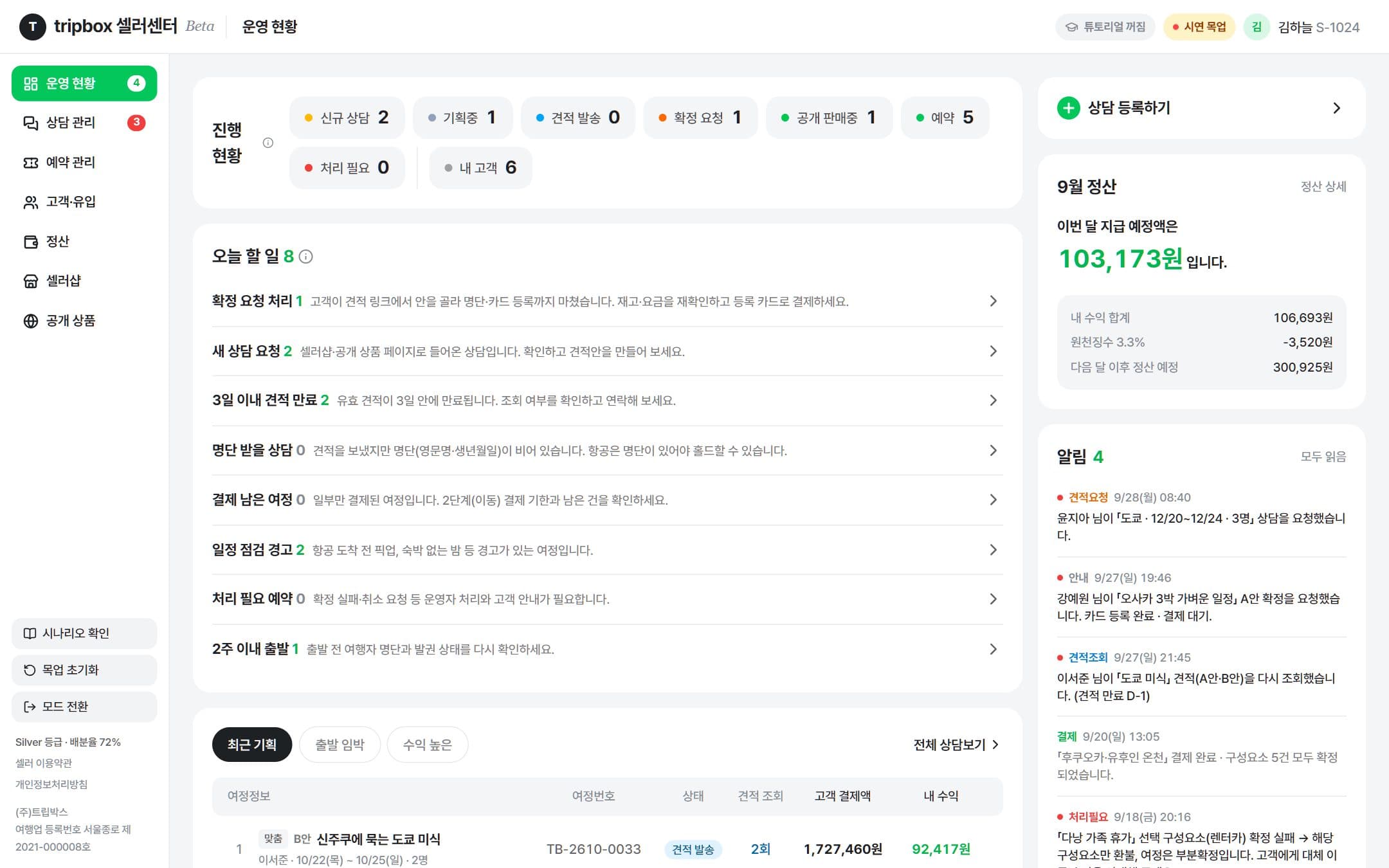The height and width of the screenshot is (868, 1389).
Task: Expand the 3일 이내 견적 만료 chevron
Action: coord(993,401)
